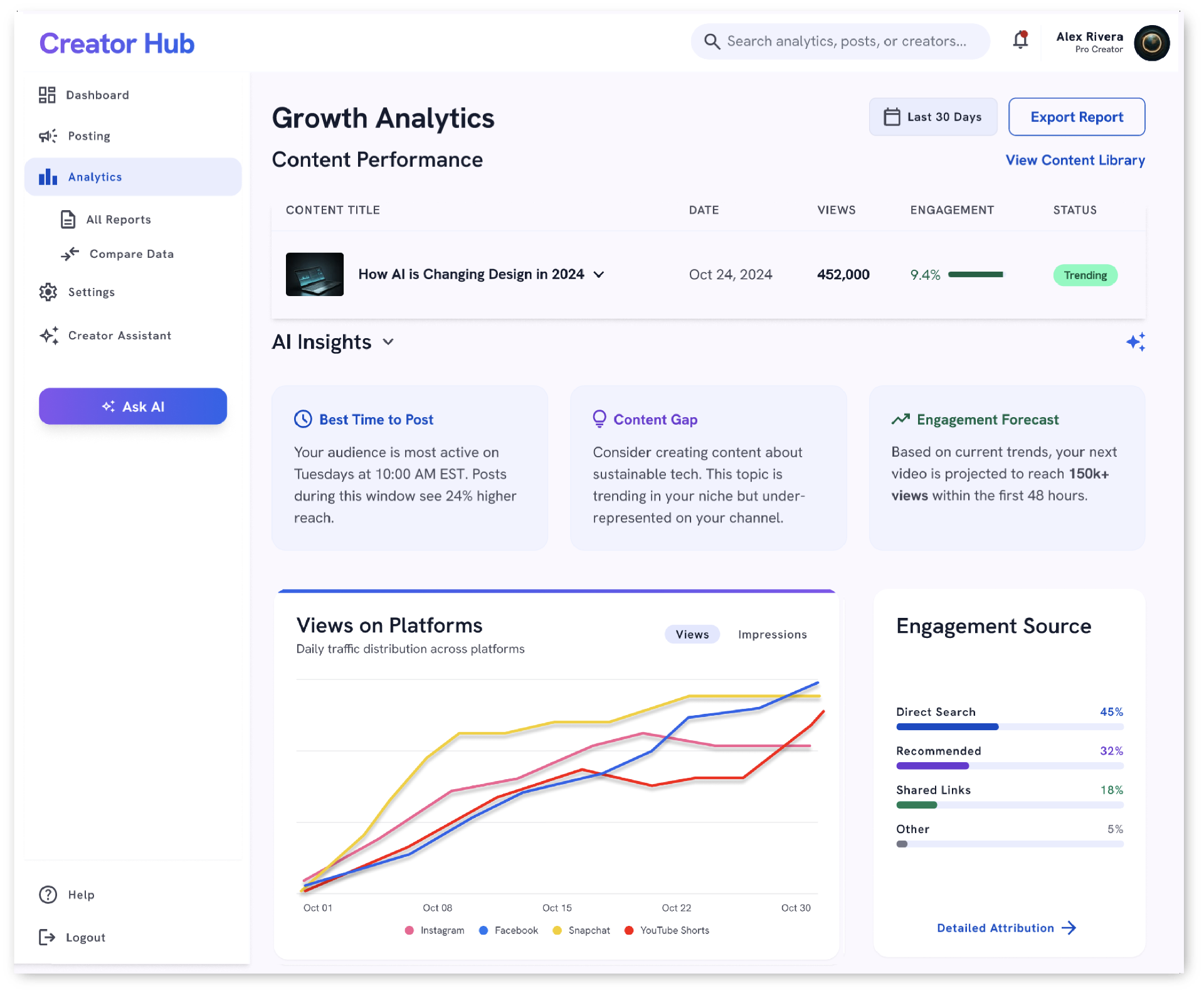Screen dimensions: 1204x993
Task: Switch chart to Views
Action: tap(692, 634)
